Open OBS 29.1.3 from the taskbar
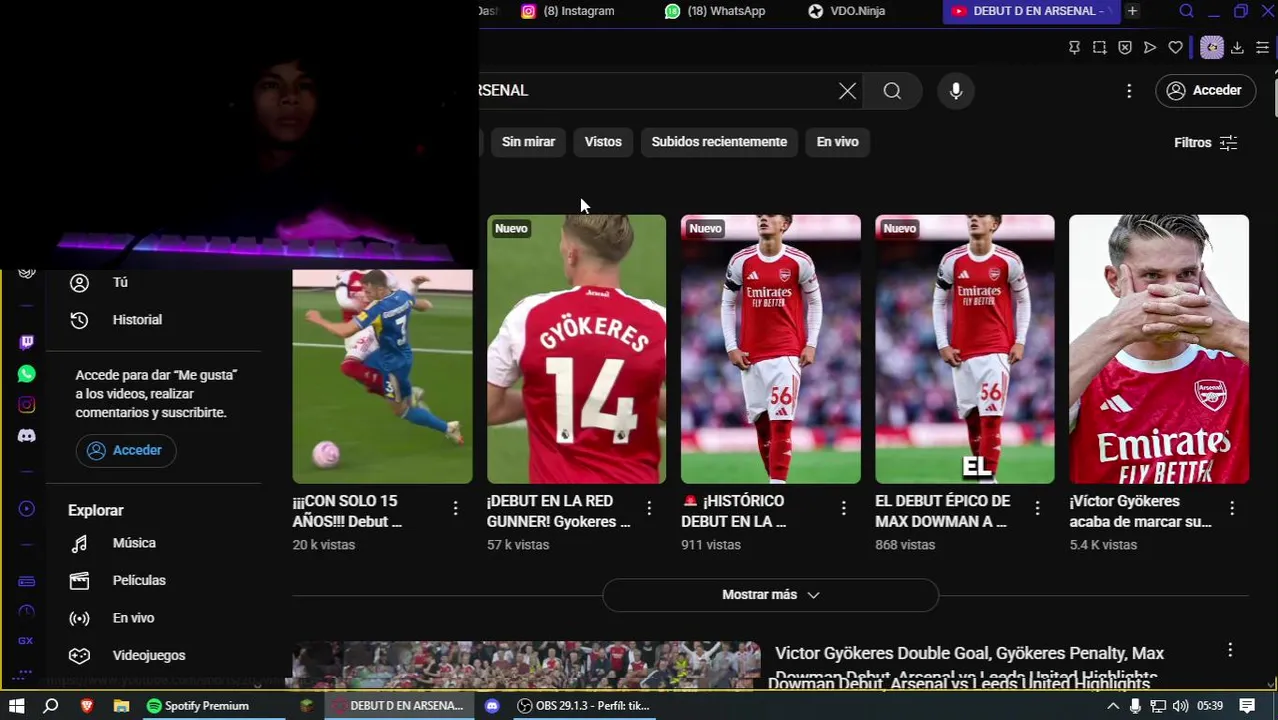The height and width of the screenshot is (720, 1278). click(583, 706)
